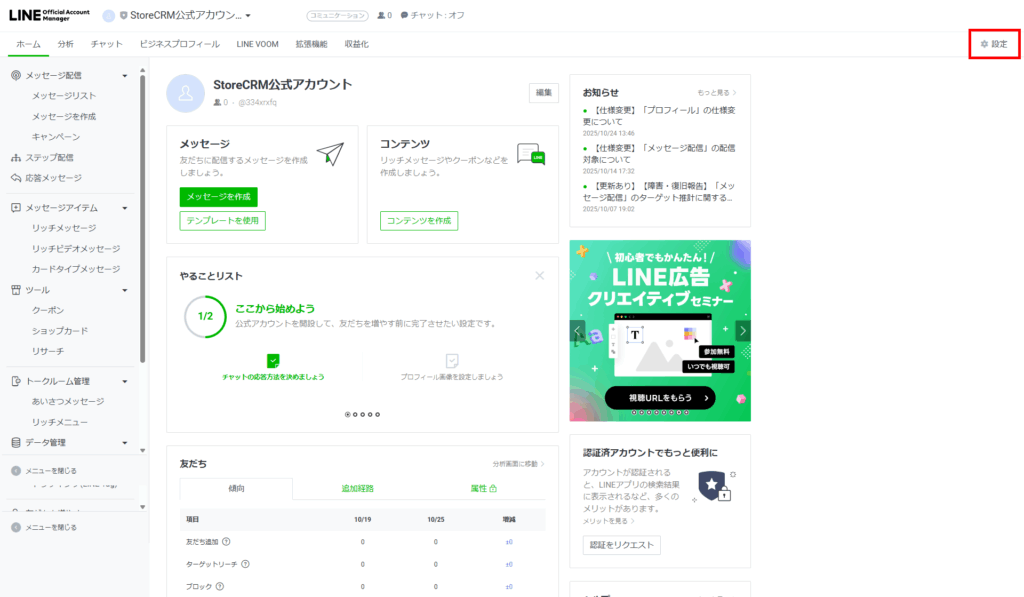
Task: Click the help icon next to ブロック
Action: (x=220, y=587)
